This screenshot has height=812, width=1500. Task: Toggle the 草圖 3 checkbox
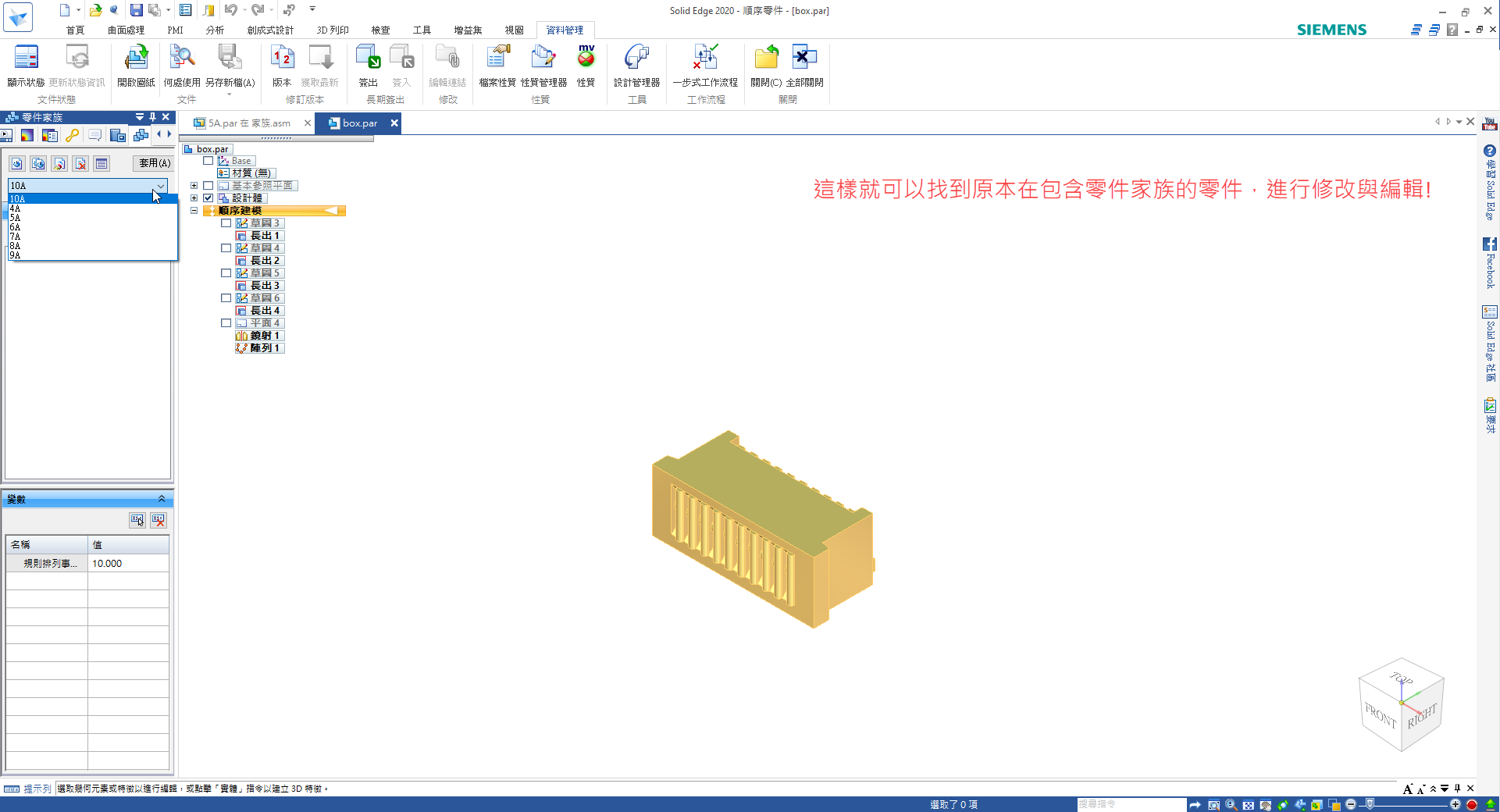(226, 223)
